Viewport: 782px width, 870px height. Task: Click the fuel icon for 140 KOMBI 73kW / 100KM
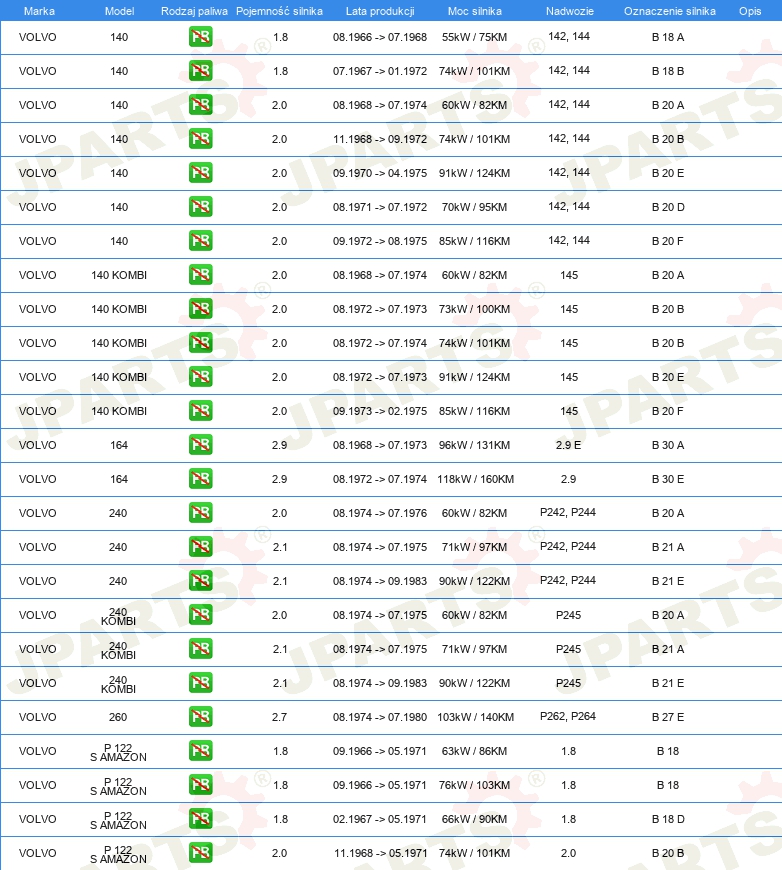200,309
